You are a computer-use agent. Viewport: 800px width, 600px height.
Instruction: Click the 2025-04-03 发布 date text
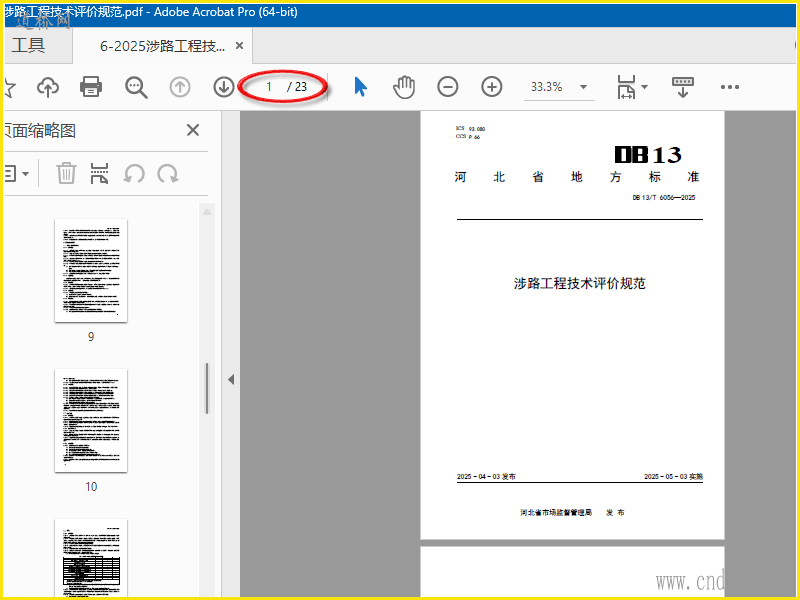(x=486, y=477)
